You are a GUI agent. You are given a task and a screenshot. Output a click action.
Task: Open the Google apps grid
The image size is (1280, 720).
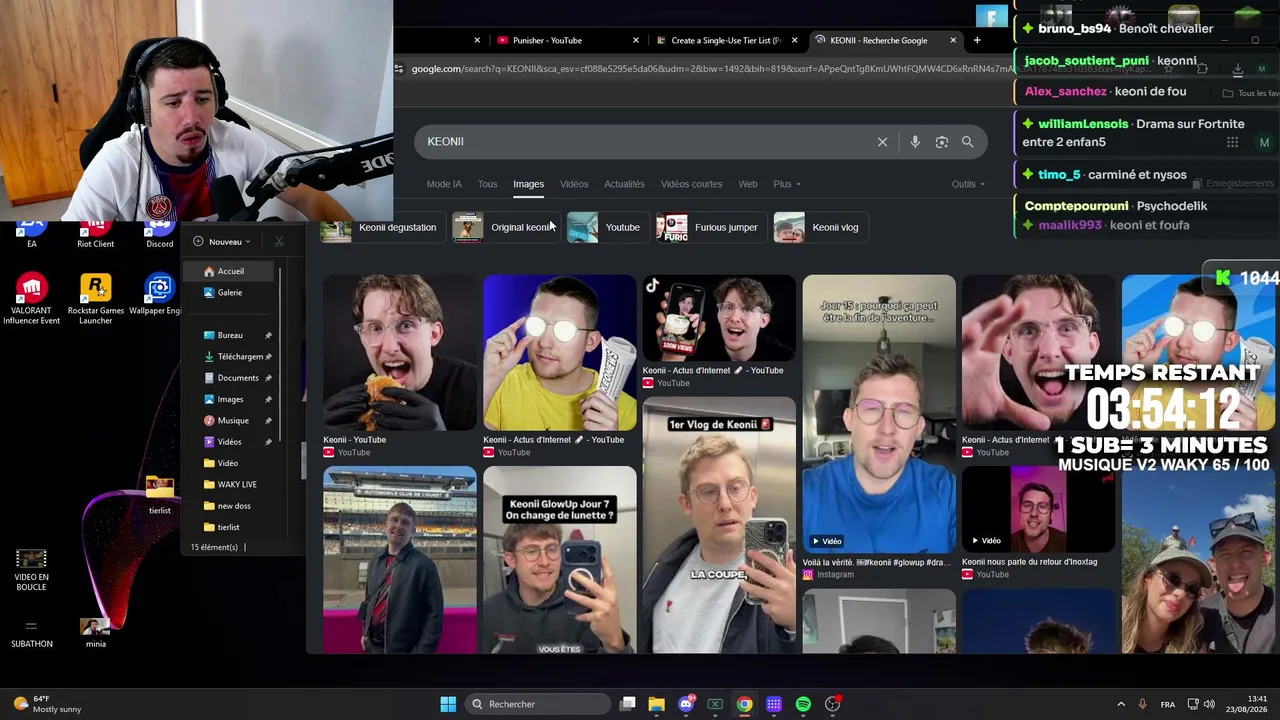point(1232,142)
